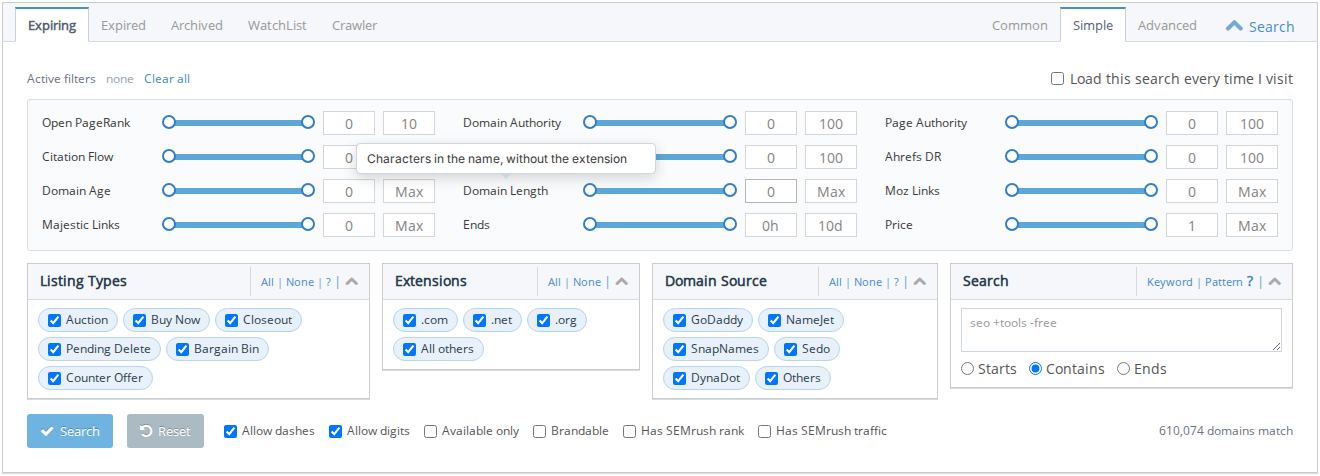Select the Simple search mode tab
This screenshot has height=476, width=1320.
click(1093, 25)
